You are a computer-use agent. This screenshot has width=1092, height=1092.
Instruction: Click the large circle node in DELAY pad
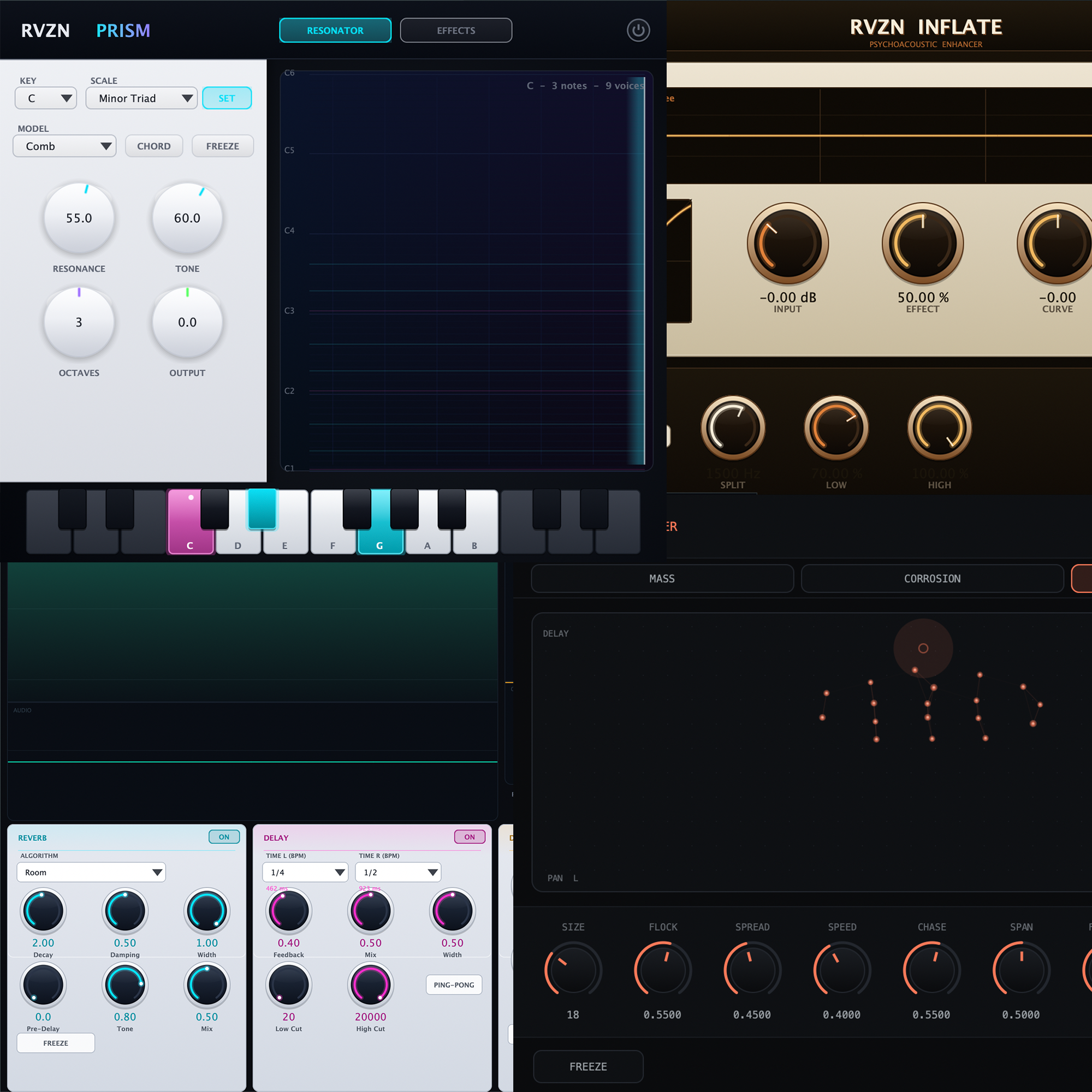923,648
